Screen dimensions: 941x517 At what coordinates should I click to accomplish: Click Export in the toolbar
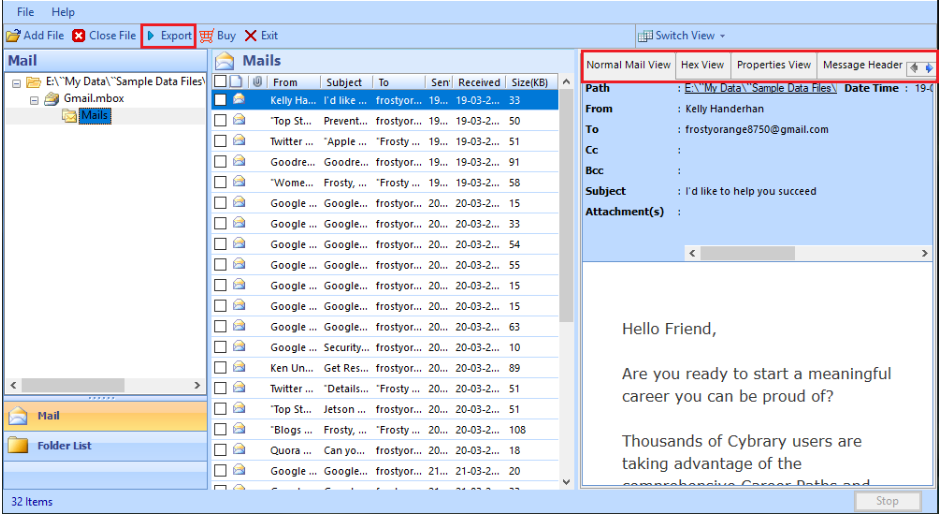[x=169, y=36]
